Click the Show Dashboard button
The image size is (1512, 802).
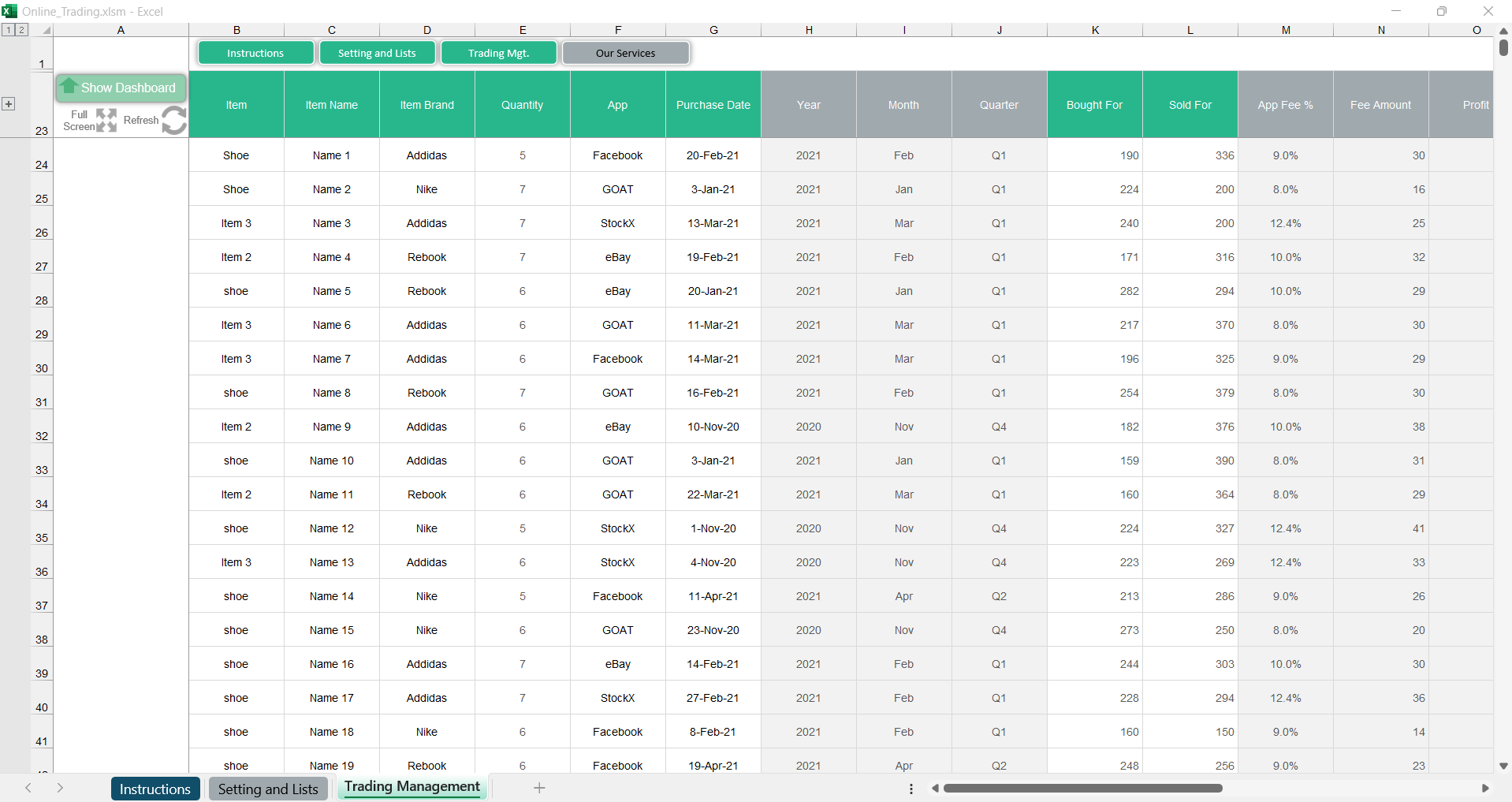(x=121, y=88)
